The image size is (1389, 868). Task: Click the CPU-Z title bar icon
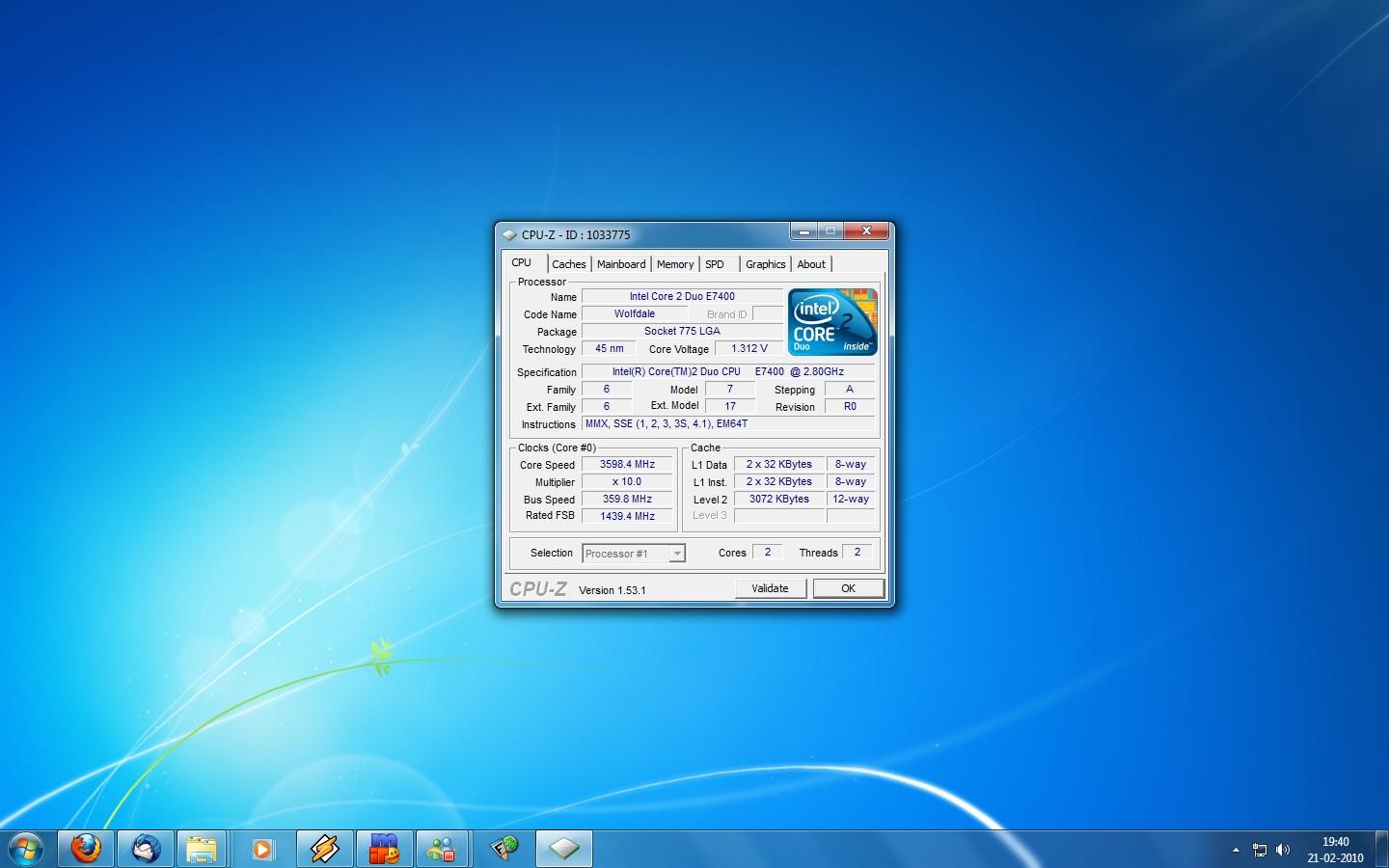pos(509,234)
